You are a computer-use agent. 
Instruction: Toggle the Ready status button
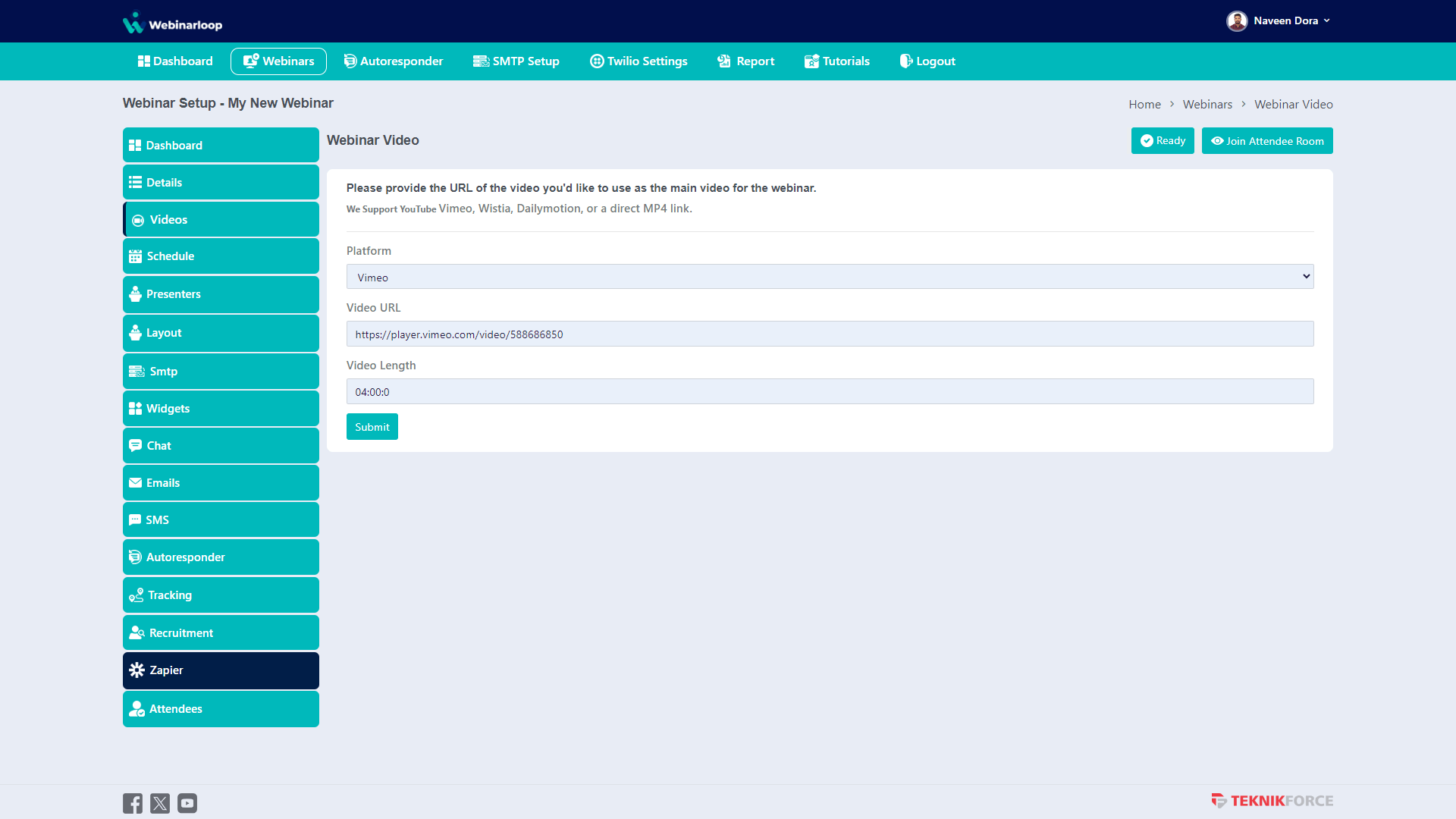coord(1163,141)
